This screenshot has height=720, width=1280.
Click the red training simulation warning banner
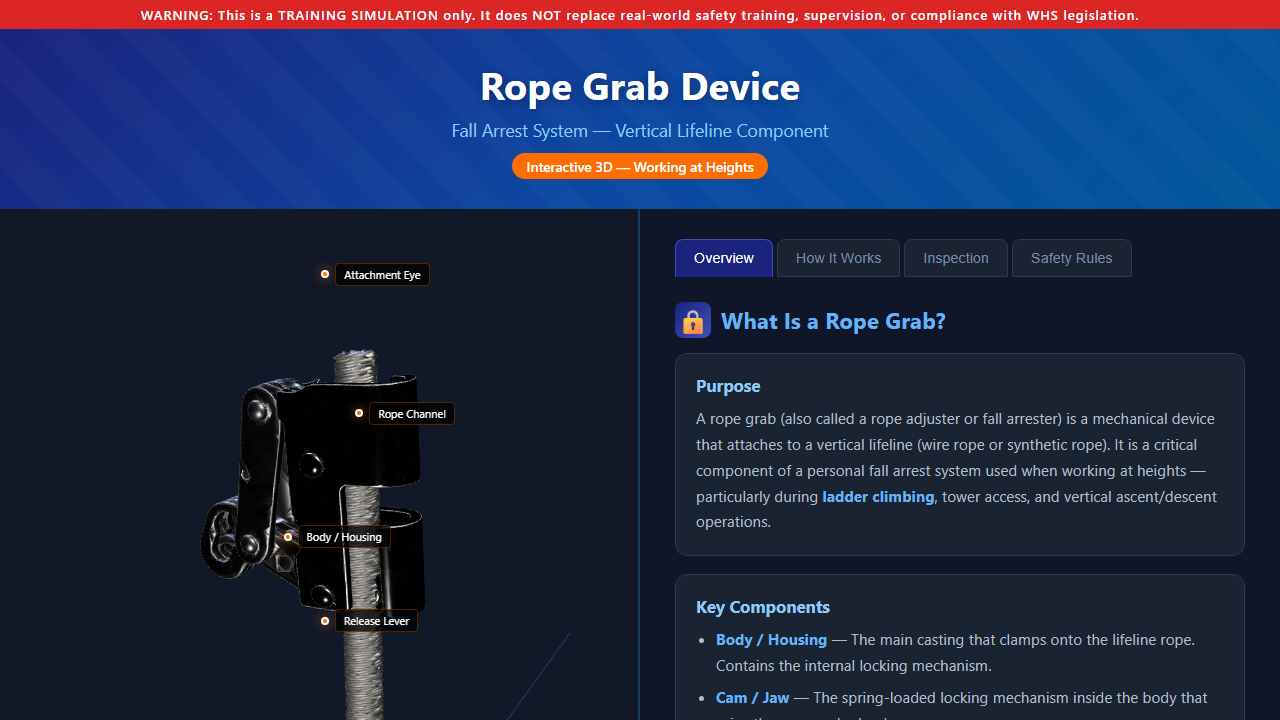pyautogui.click(x=640, y=15)
